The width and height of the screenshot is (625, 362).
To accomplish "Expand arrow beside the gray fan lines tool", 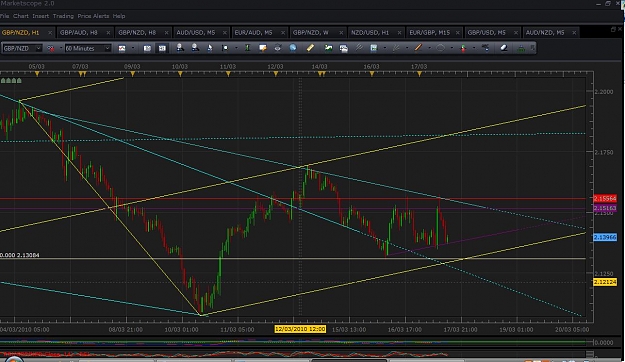I will point(407,48).
